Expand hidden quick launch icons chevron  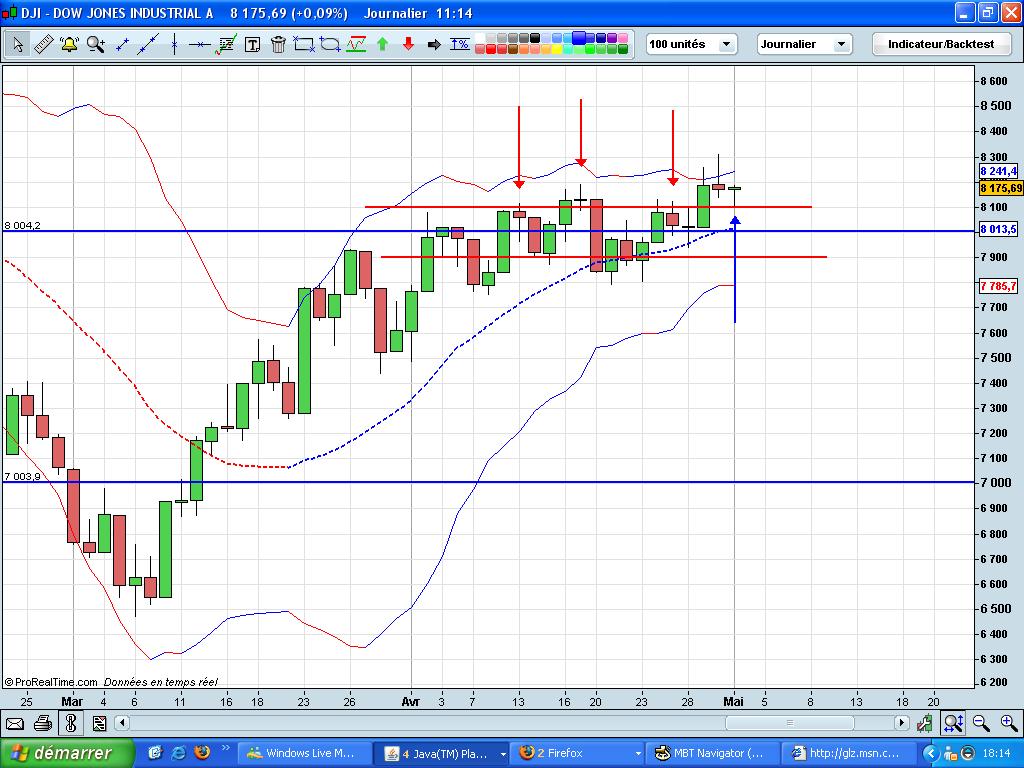(x=226, y=750)
